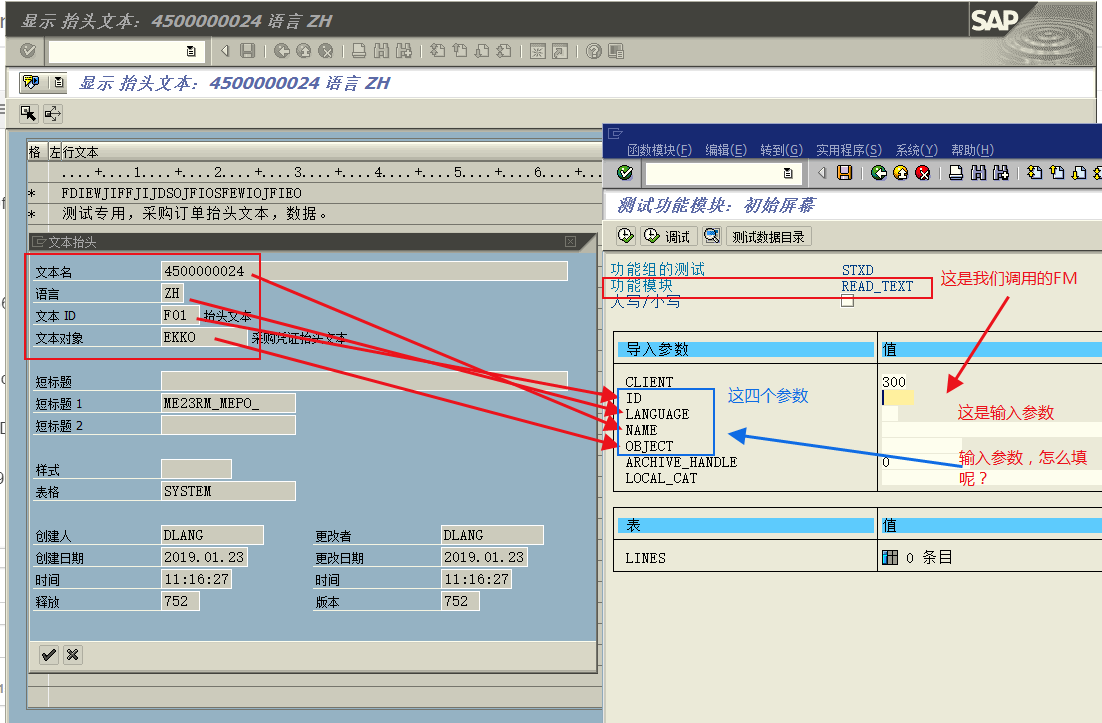This screenshot has height=723, width=1102.
Task: Click the 调试 debug button
Action: 668,236
